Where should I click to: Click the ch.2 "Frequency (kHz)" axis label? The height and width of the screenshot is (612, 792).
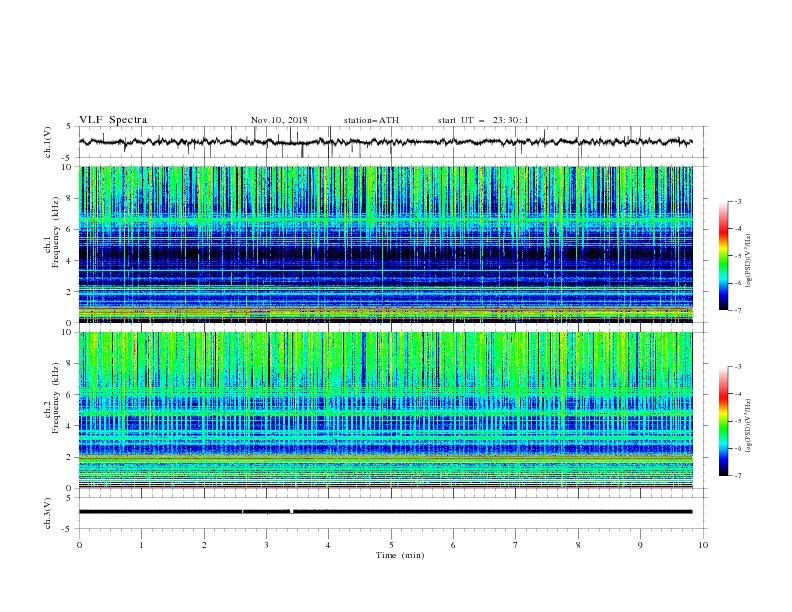56,398
